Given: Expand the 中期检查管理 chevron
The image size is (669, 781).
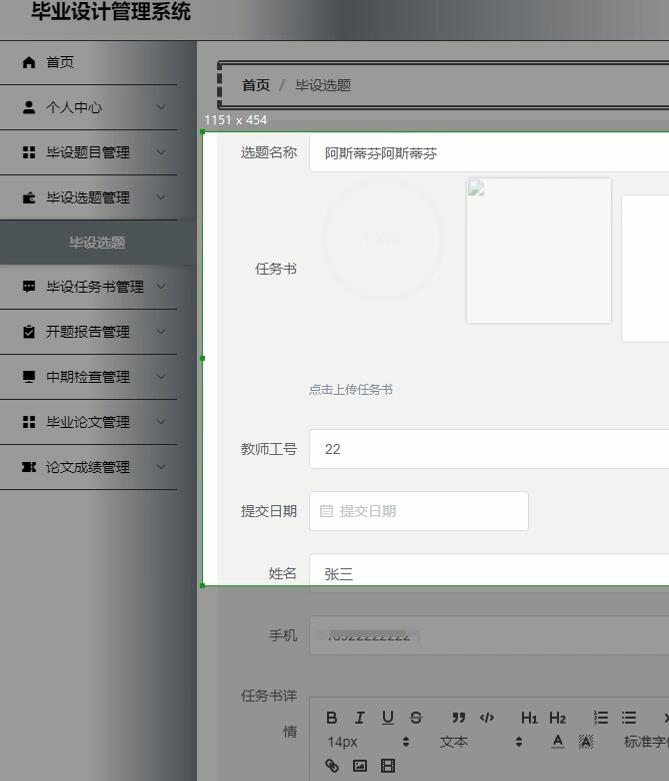Looking at the screenshot, I should point(160,377).
